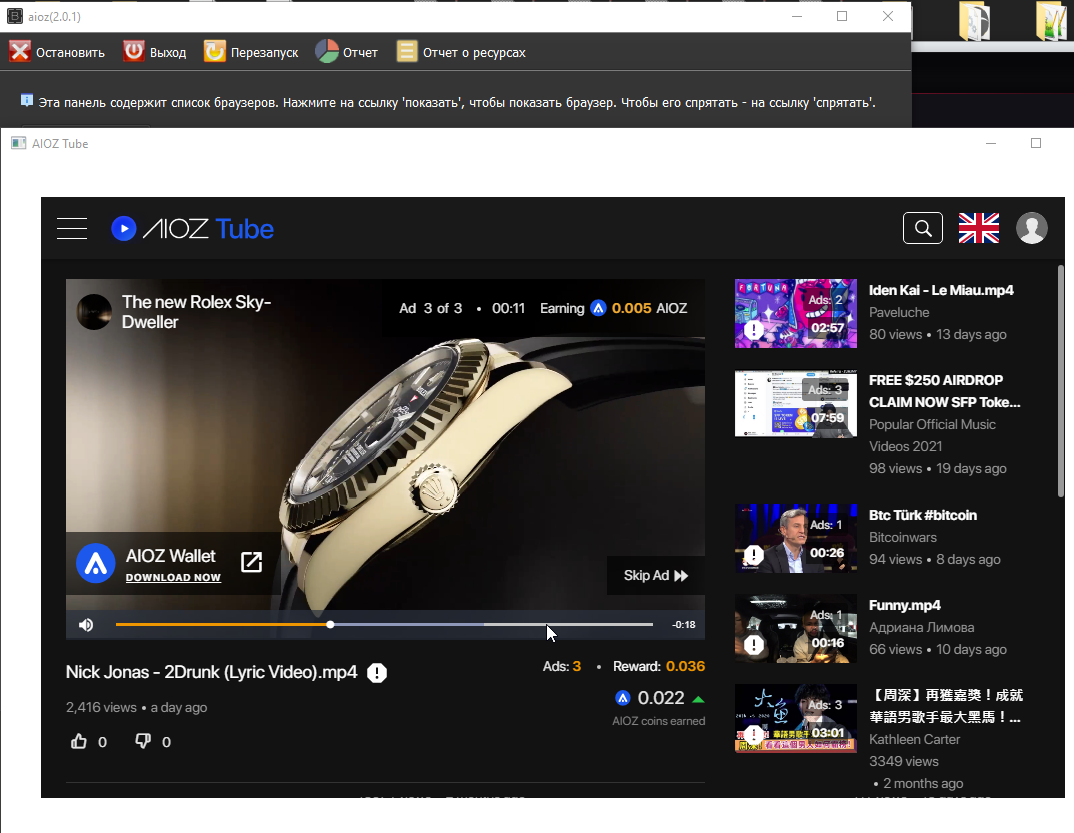This screenshot has width=1074, height=833.
Task: Open the AIOZ Tube hamburger menu
Action: pos(72,229)
